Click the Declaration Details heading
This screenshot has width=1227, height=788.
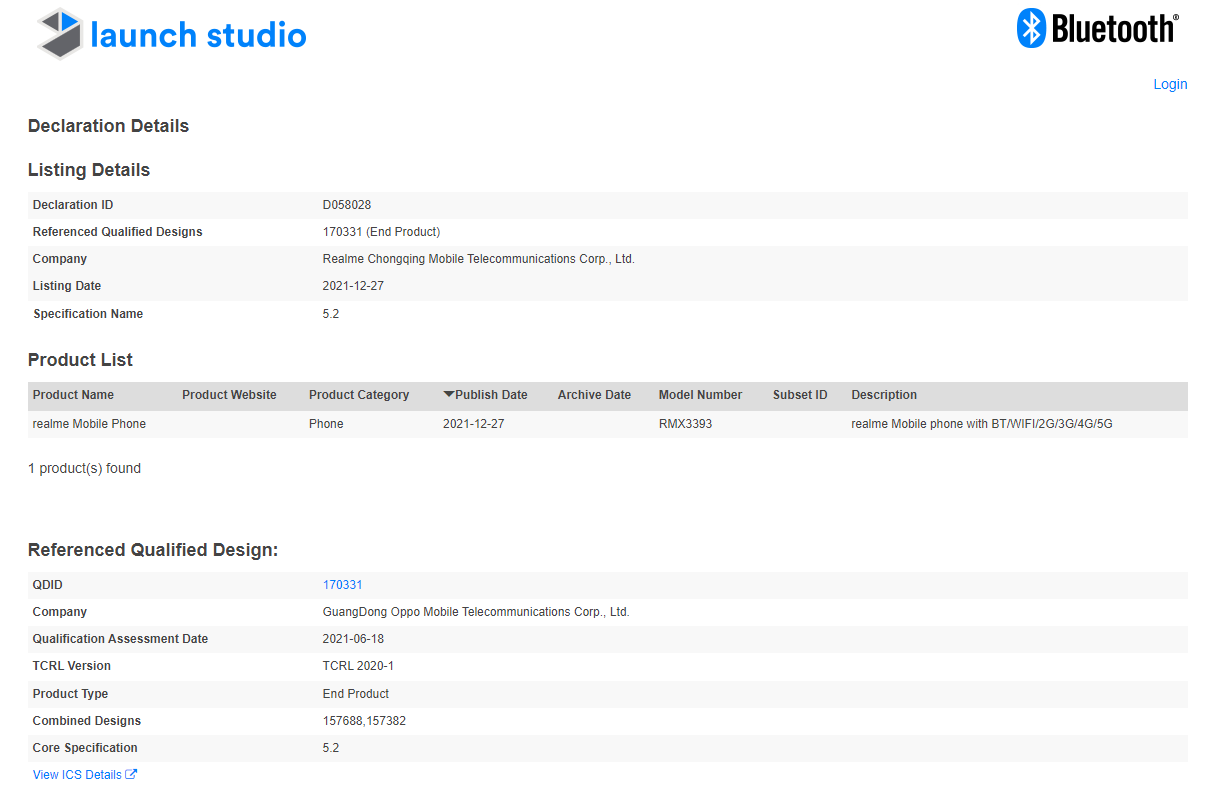click(x=108, y=126)
